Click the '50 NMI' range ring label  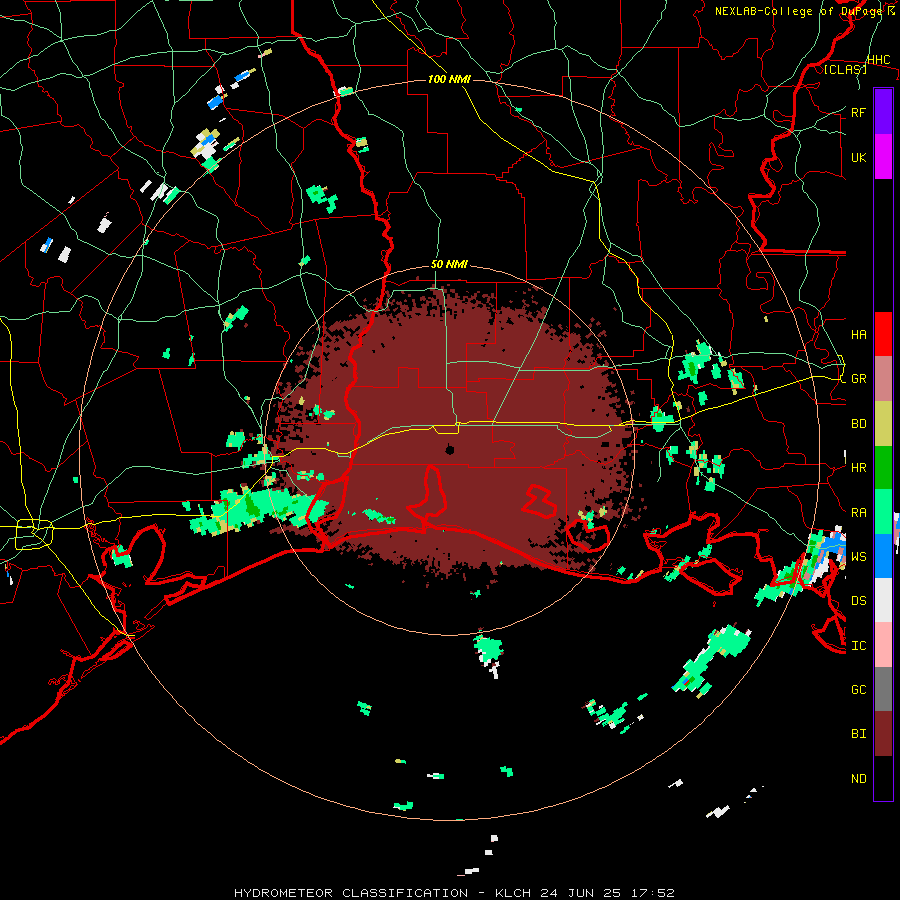(449, 265)
